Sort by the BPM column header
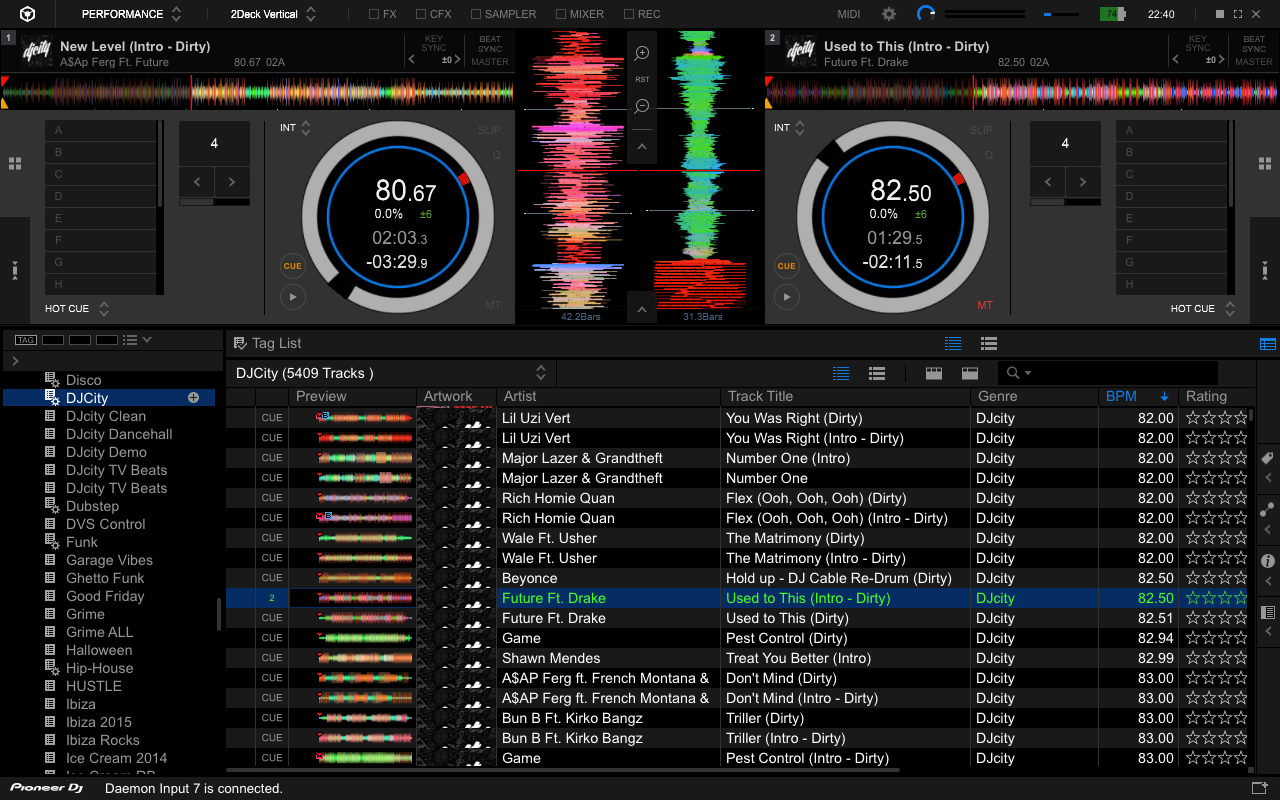Viewport: 1280px width, 800px height. pyautogui.click(x=1138, y=396)
